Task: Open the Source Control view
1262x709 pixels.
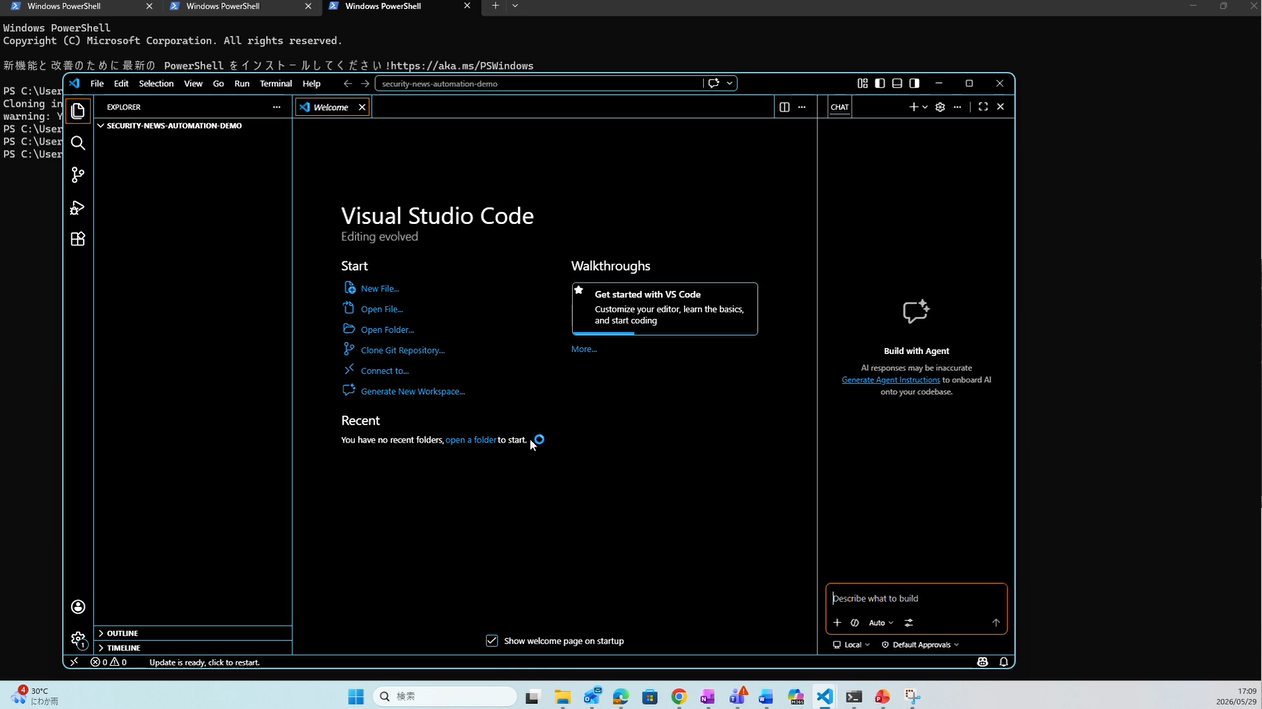Action: click(78, 175)
